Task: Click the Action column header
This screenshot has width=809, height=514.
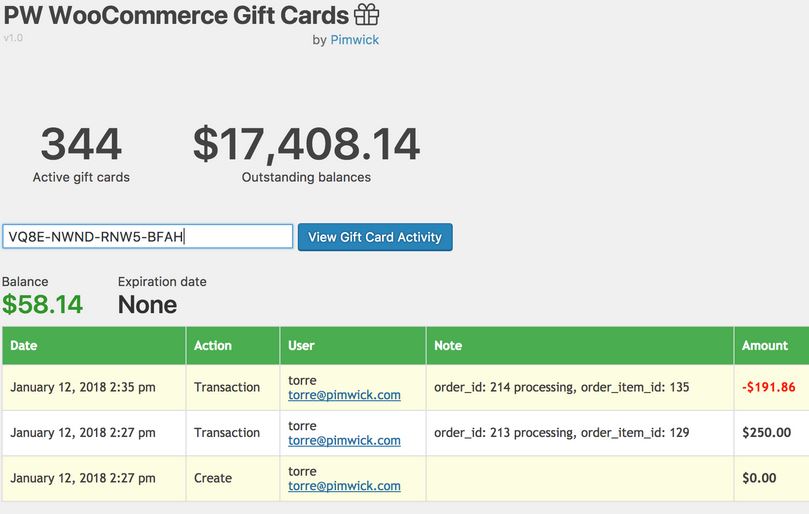Action: (233, 345)
